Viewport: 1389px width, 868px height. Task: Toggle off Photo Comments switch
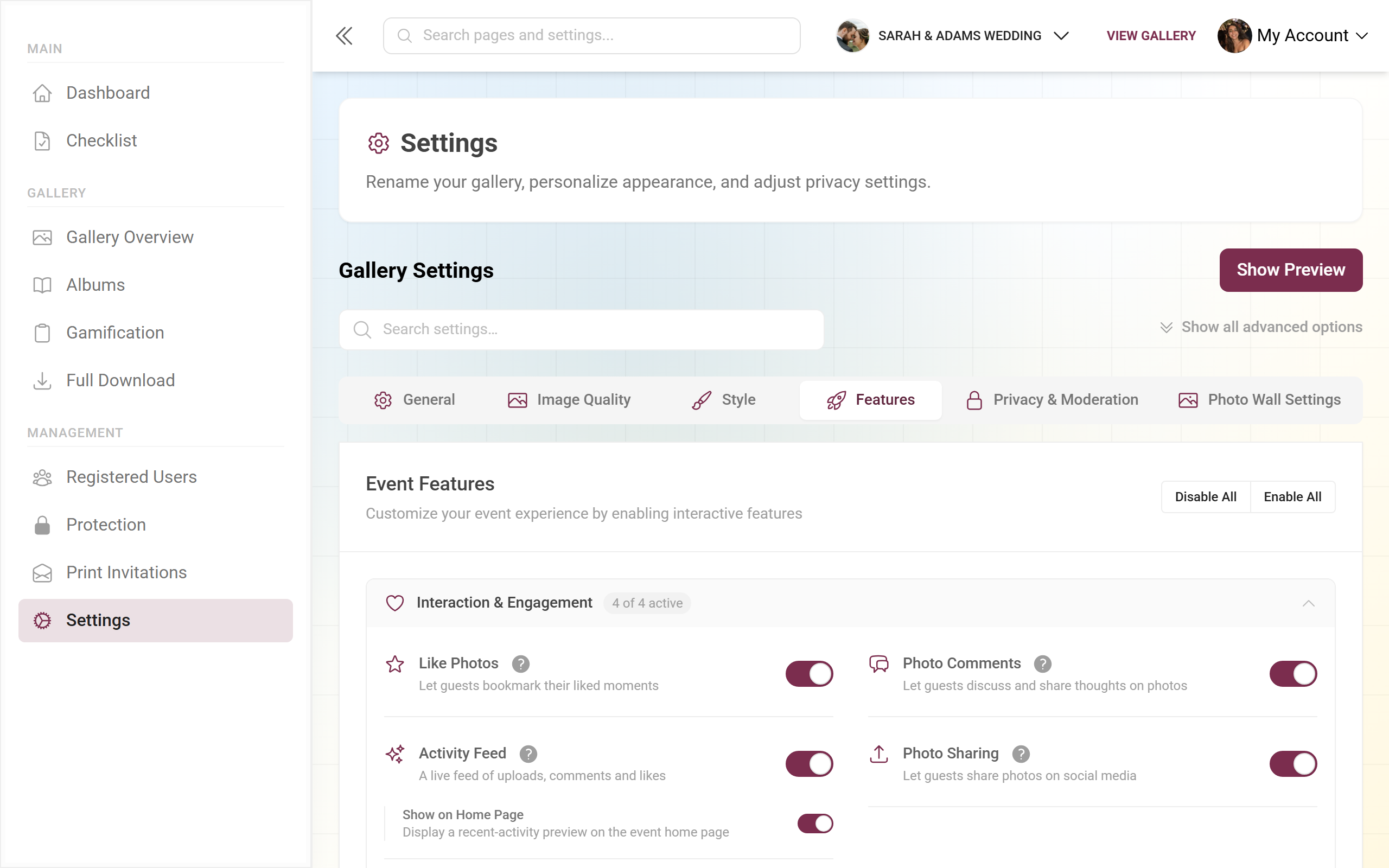[1292, 674]
